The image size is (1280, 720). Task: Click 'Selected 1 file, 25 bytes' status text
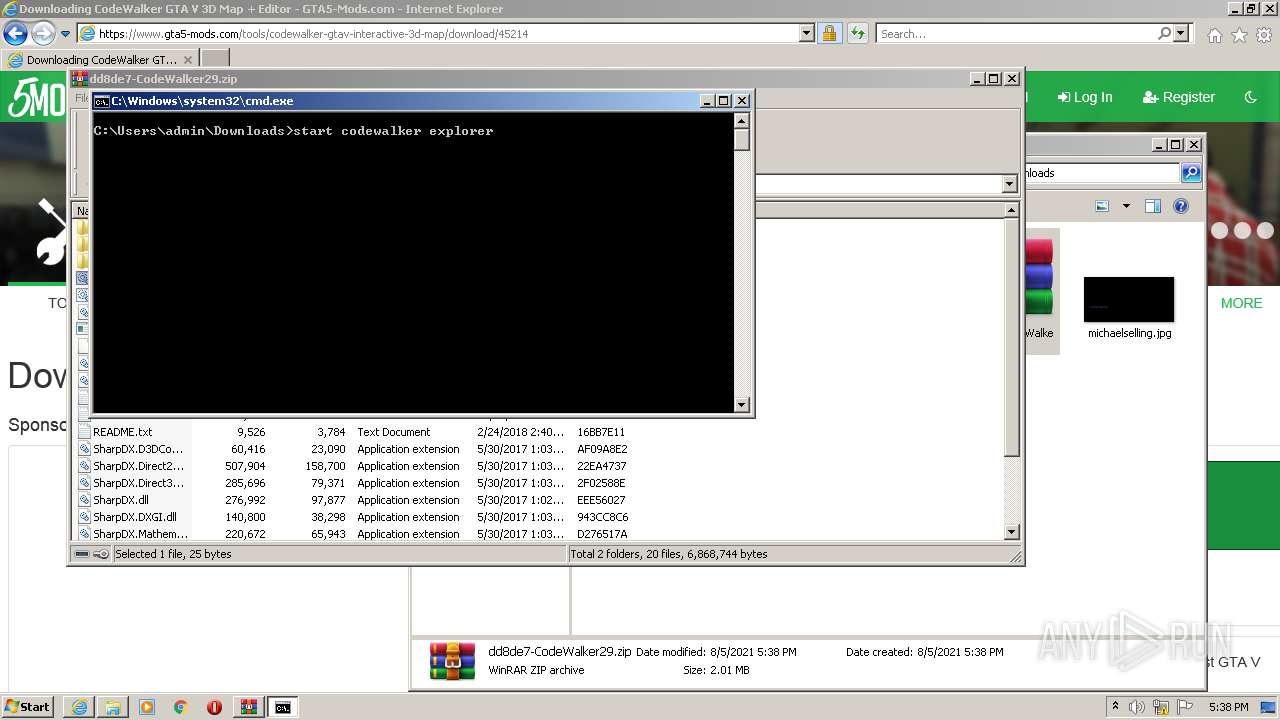point(173,554)
